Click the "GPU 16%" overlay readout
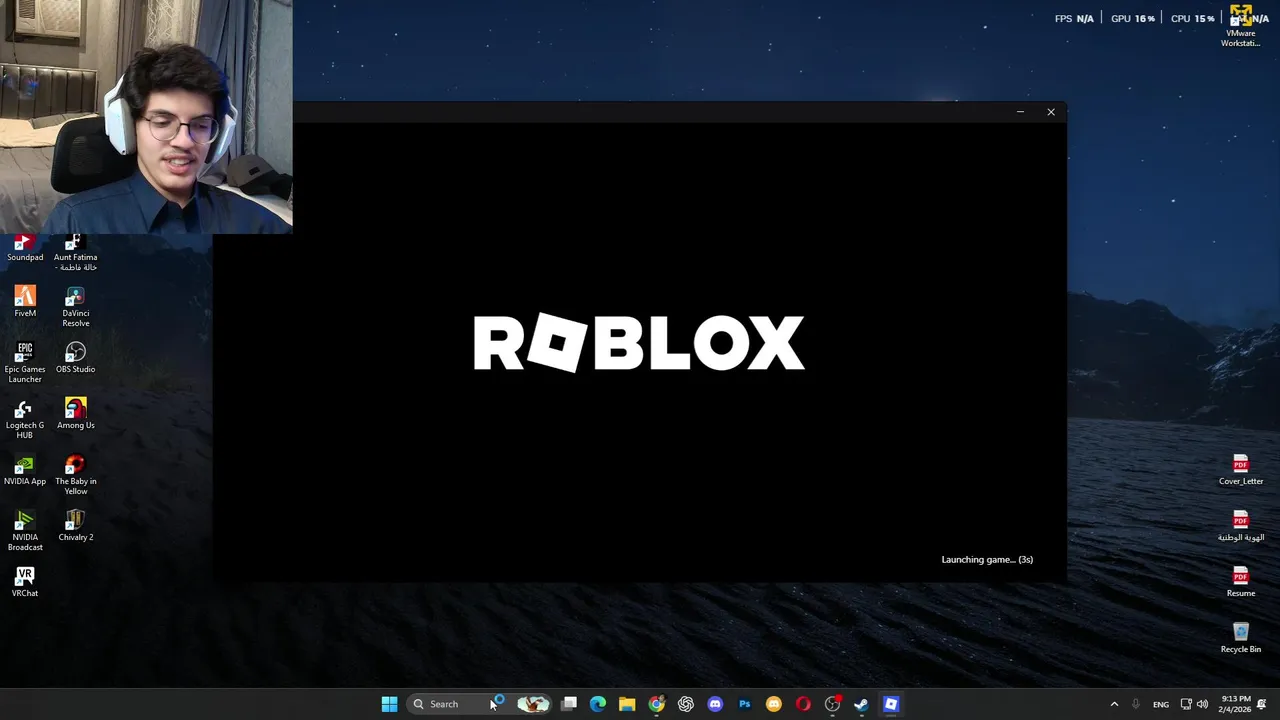The width and height of the screenshot is (1280, 720). pos(1133,19)
